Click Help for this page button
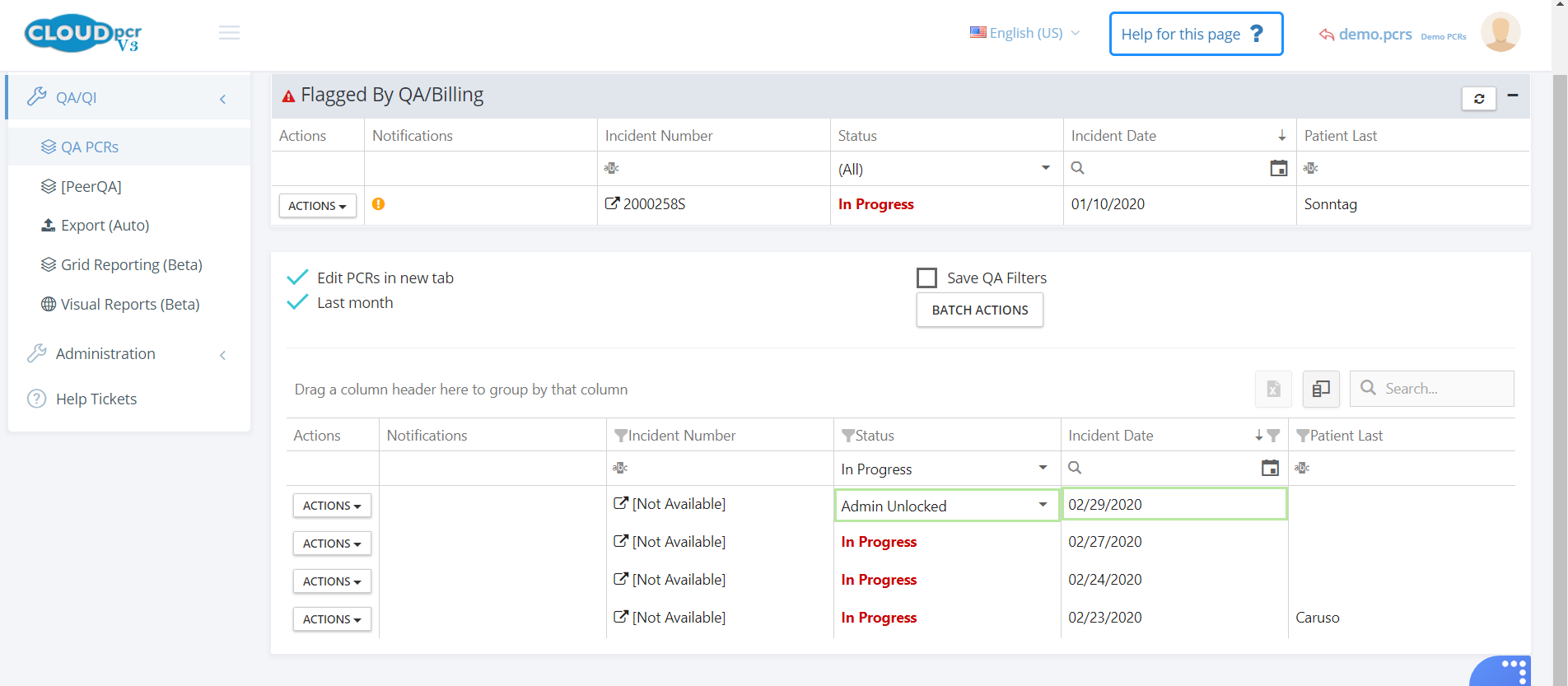The width and height of the screenshot is (1568, 686). pos(1196,34)
